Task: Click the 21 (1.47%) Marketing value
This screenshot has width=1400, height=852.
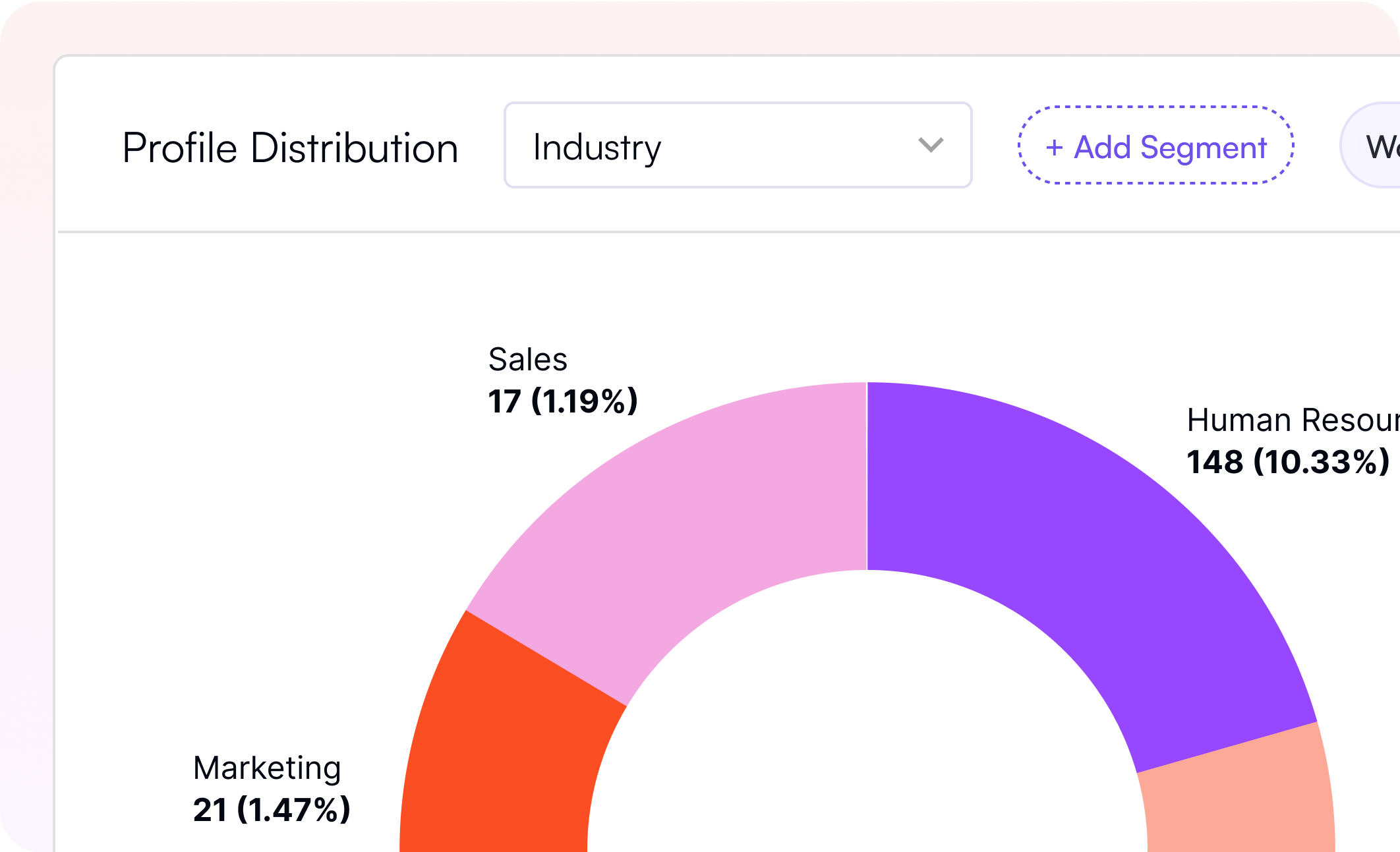Action: tap(271, 810)
